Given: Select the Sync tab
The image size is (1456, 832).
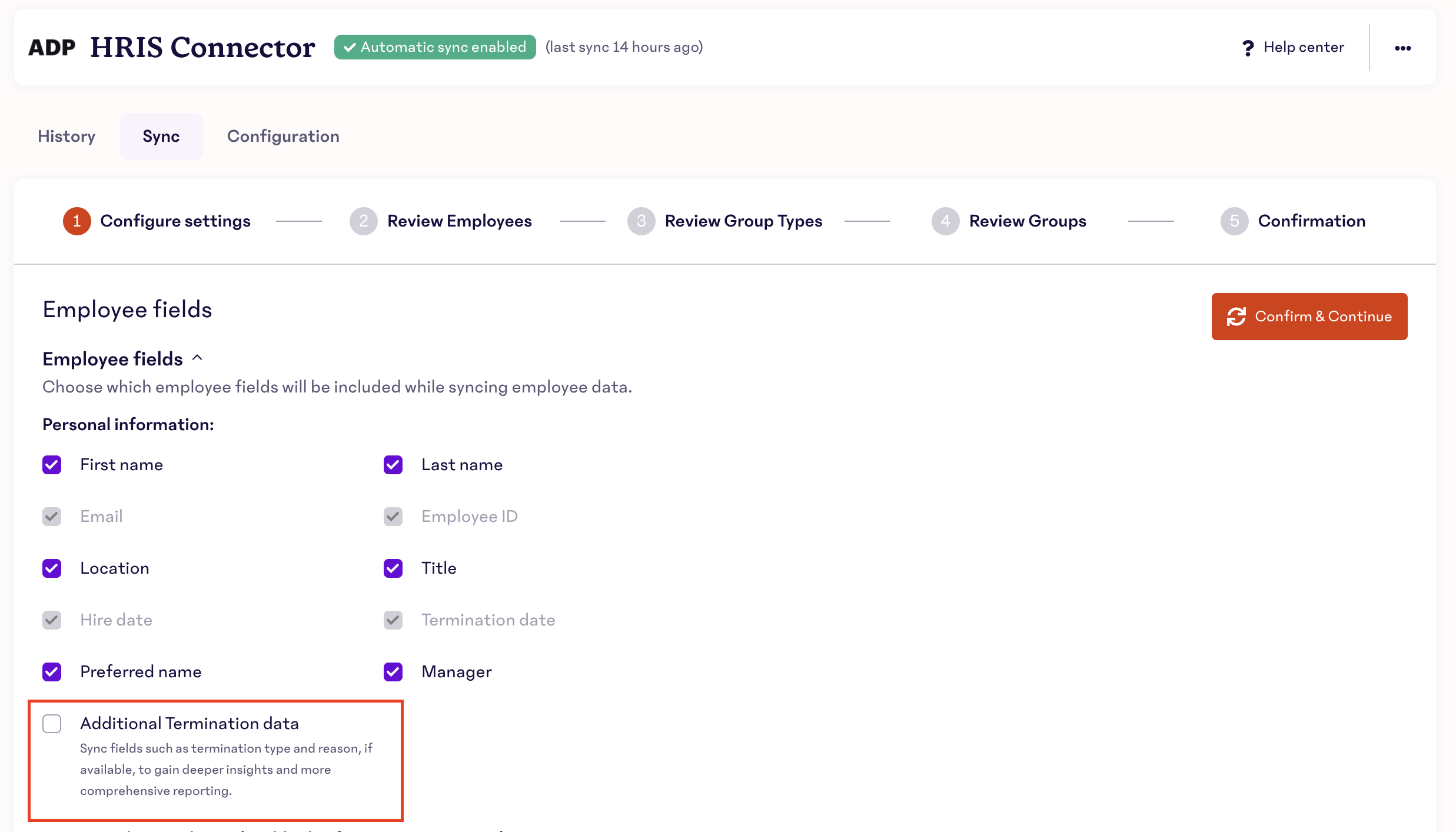Looking at the screenshot, I should click(161, 136).
